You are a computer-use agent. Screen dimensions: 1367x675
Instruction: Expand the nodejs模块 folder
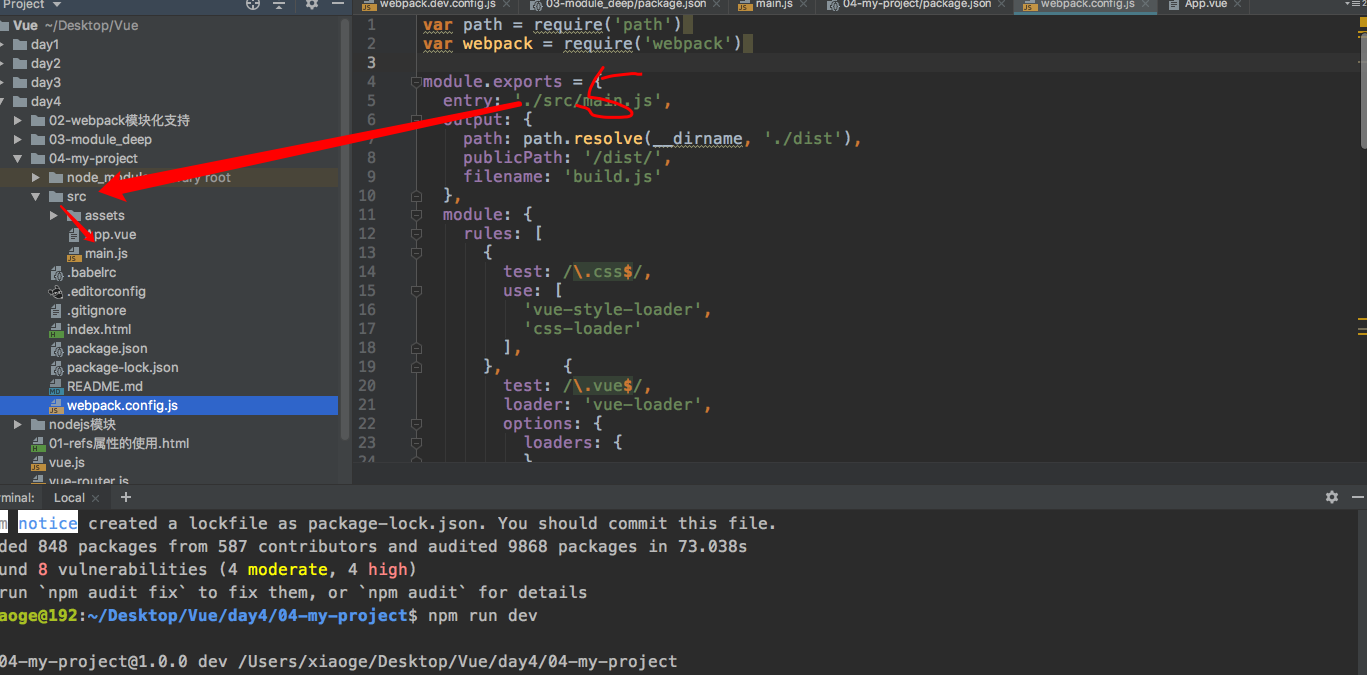[18, 425]
